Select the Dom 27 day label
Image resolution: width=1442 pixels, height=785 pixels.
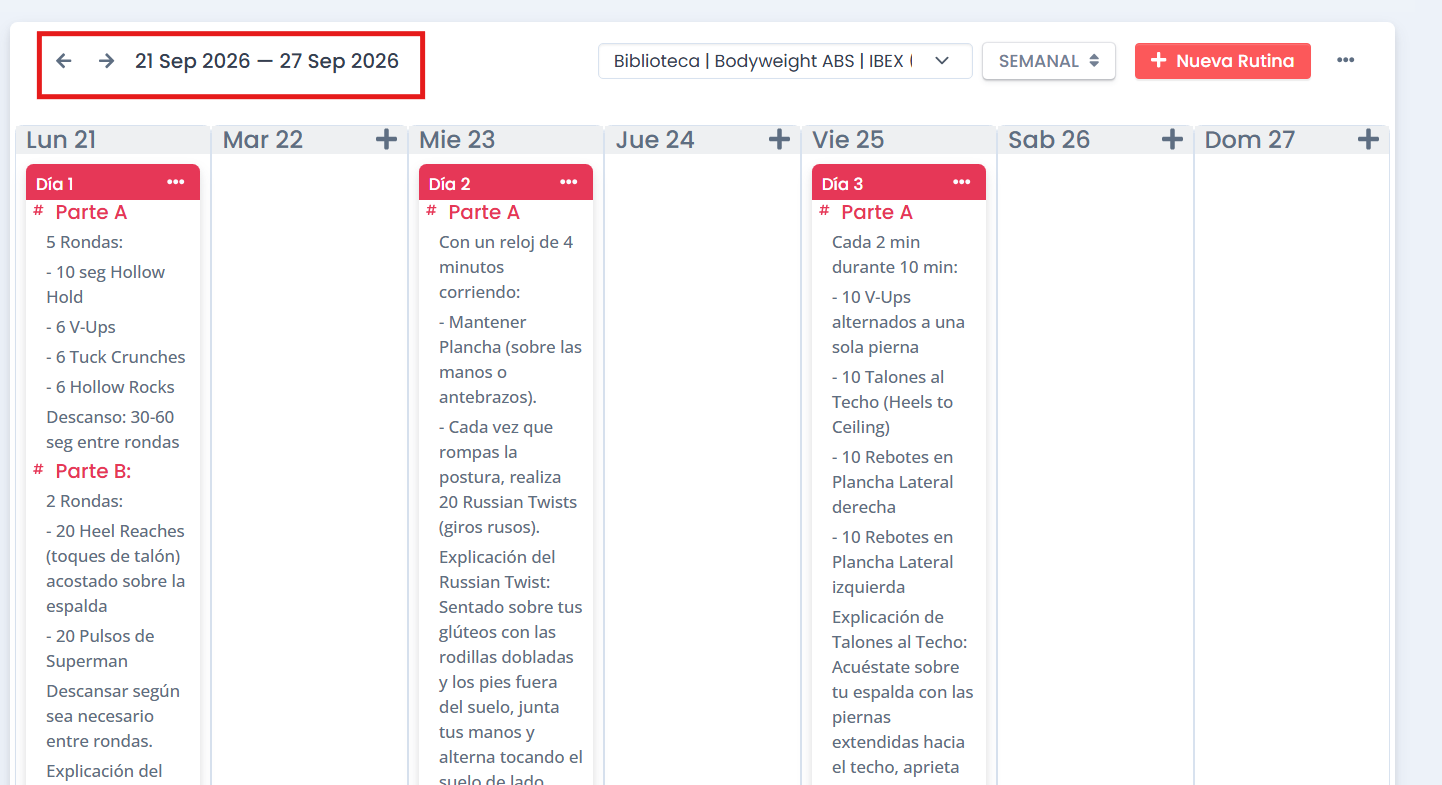(x=1250, y=139)
